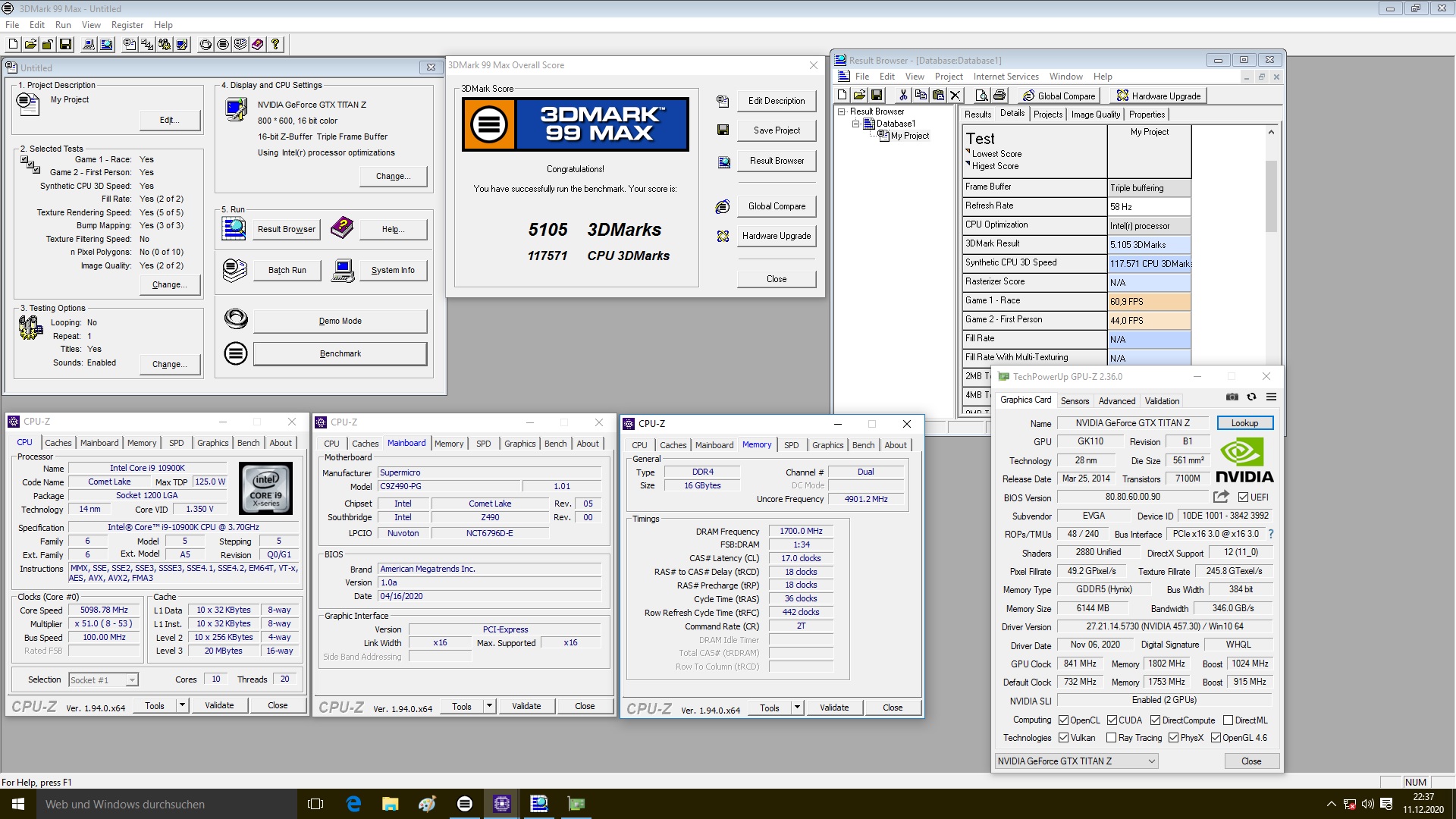Open GPU-Z hamburger menu icon
Image resolution: width=1456 pixels, height=819 pixels.
coord(1272,397)
